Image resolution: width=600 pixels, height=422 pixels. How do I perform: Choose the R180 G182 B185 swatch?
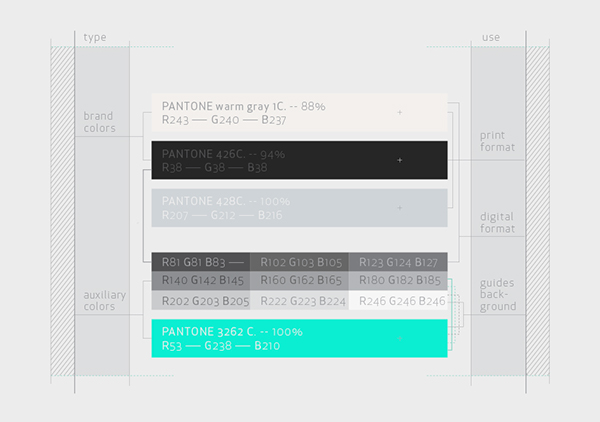[x=398, y=281]
